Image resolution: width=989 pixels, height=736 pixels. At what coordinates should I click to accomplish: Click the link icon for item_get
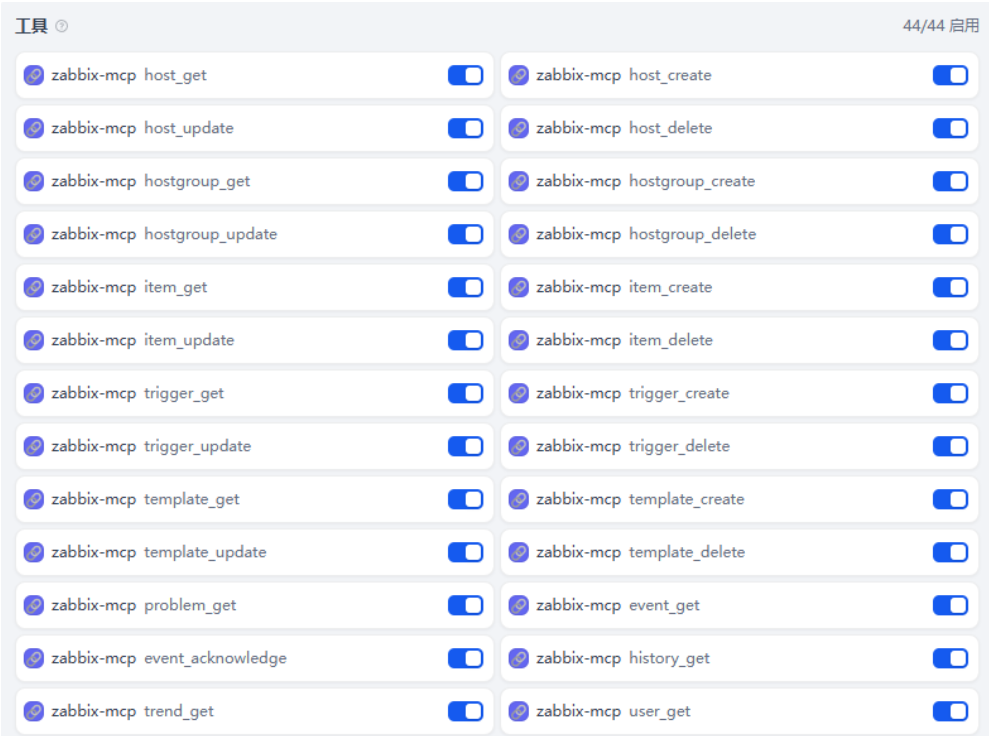click(33, 287)
